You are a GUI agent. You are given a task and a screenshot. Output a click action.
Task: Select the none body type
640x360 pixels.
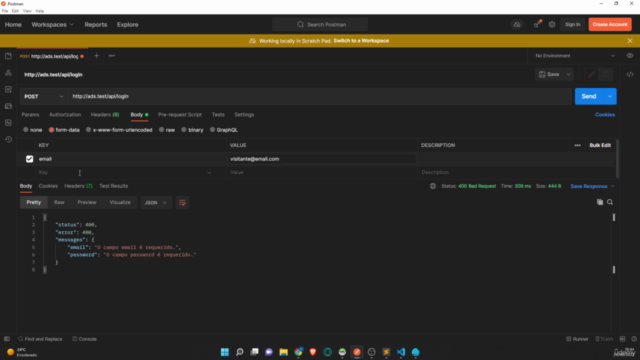(33, 130)
